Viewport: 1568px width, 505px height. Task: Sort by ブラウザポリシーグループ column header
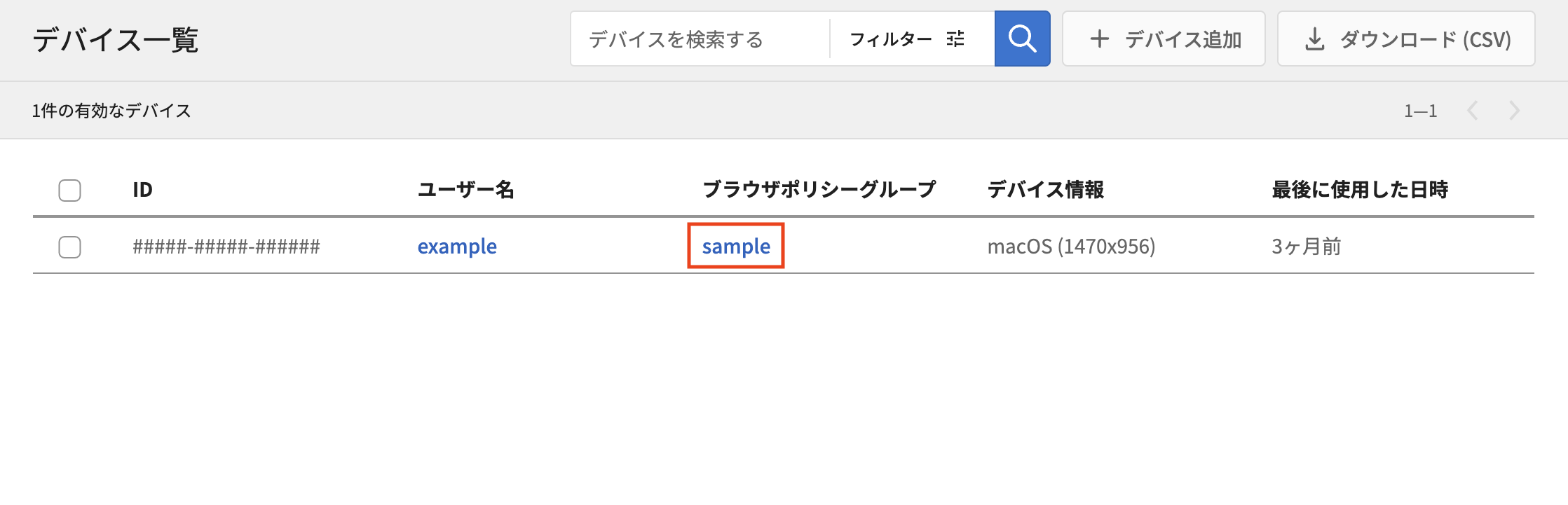(819, 190)
